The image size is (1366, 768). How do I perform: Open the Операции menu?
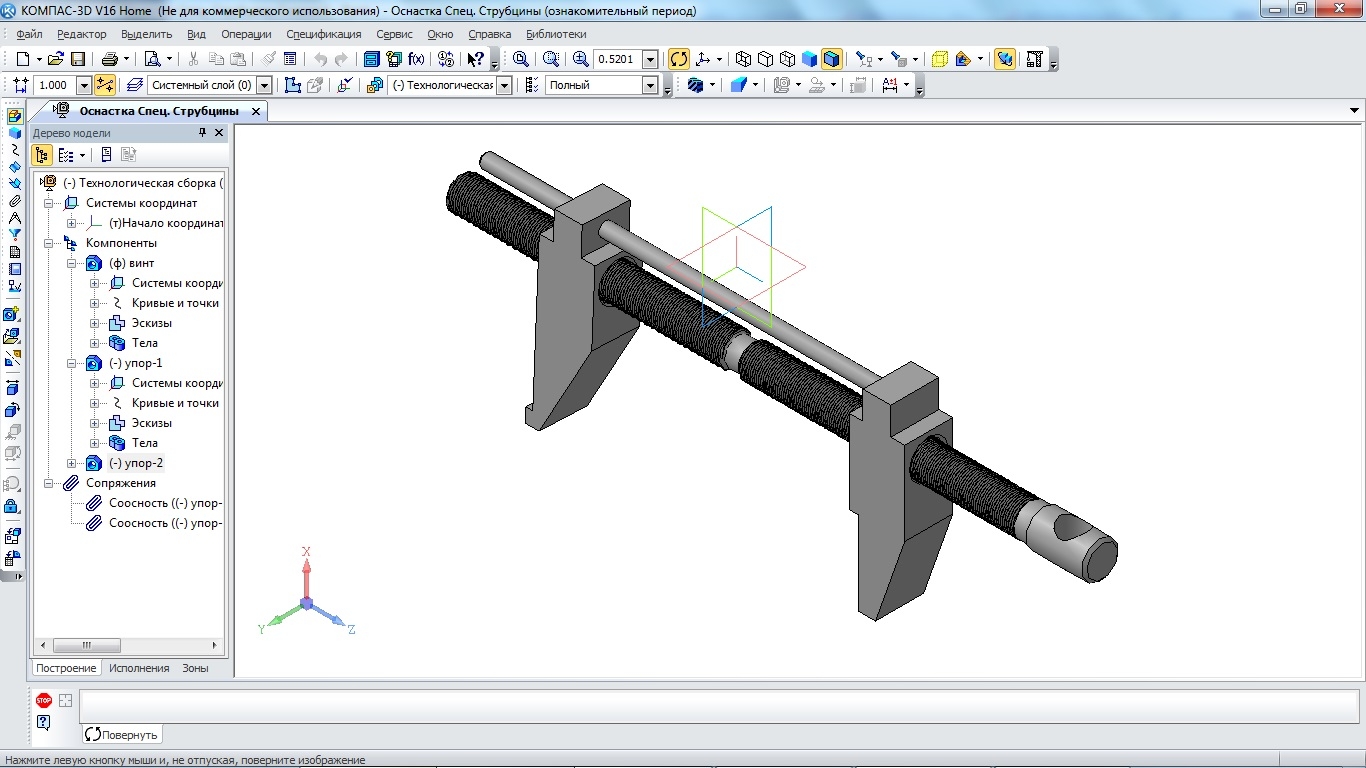pyautogui.click(x=246, y=34)
